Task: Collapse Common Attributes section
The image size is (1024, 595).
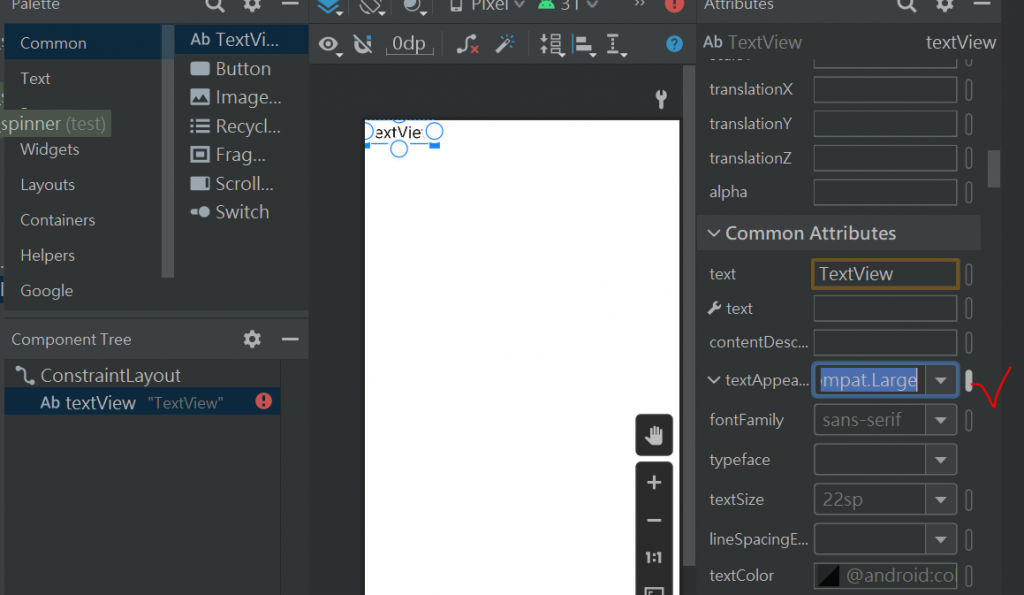Action: [714, 233]
